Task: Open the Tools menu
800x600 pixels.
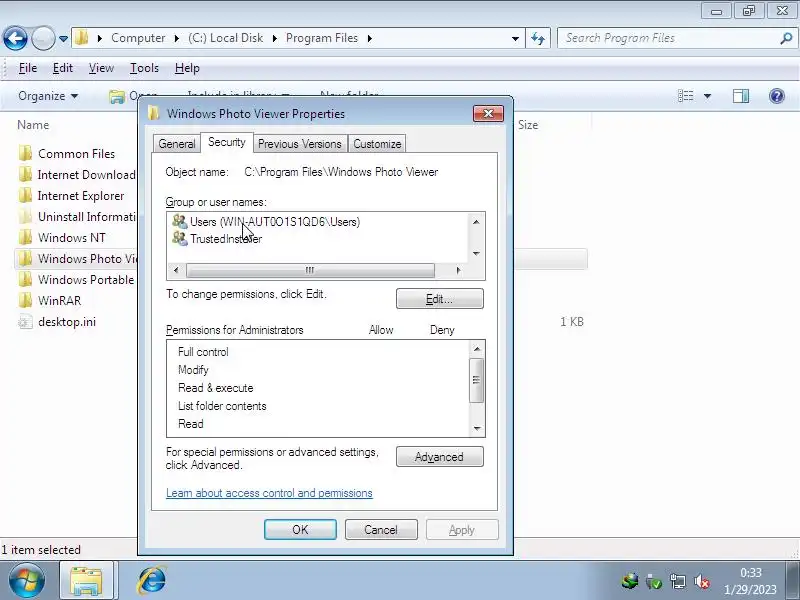Action: coord(144,68)
